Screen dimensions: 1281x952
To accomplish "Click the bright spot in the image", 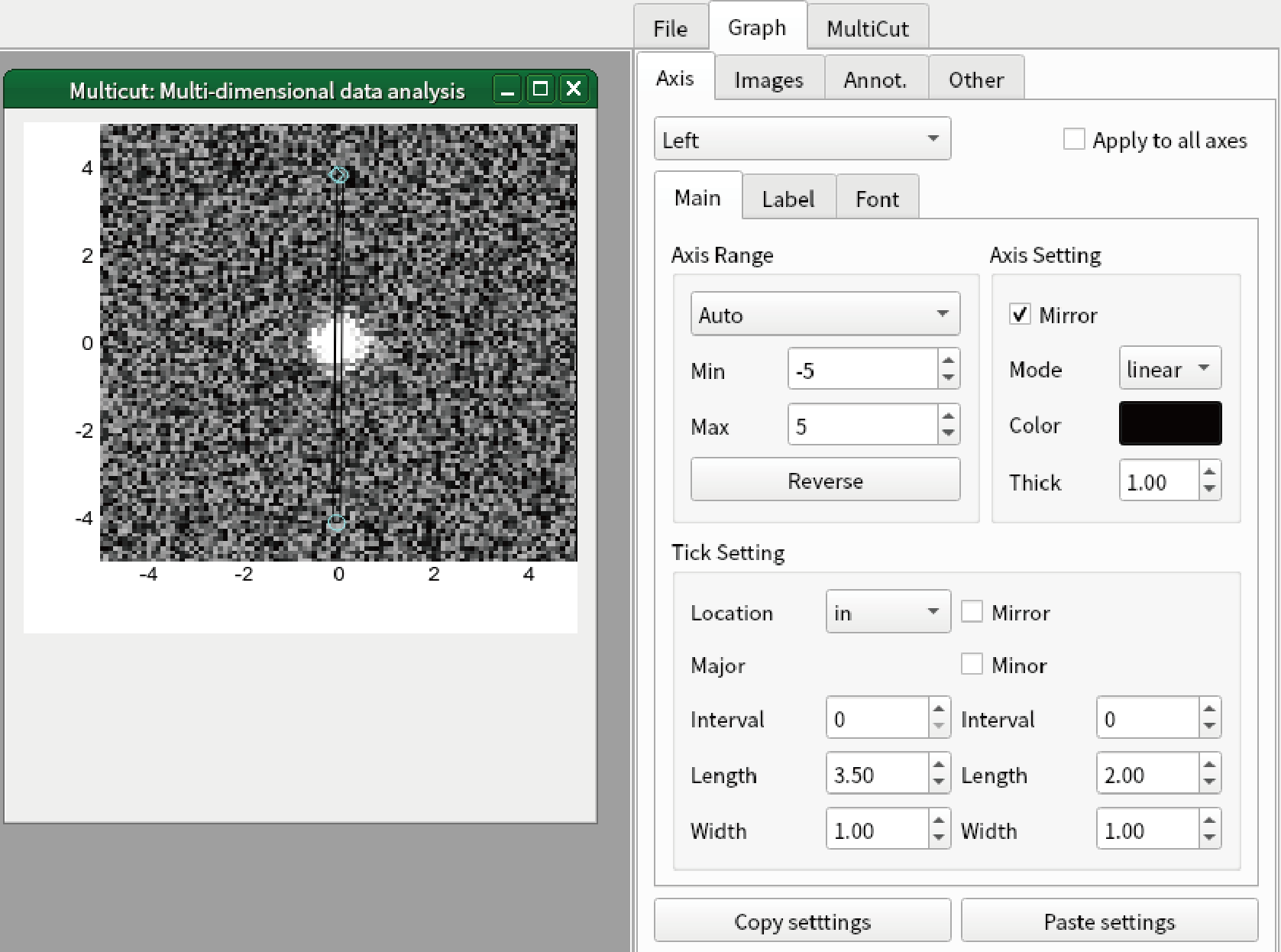I will click(338, 343).
